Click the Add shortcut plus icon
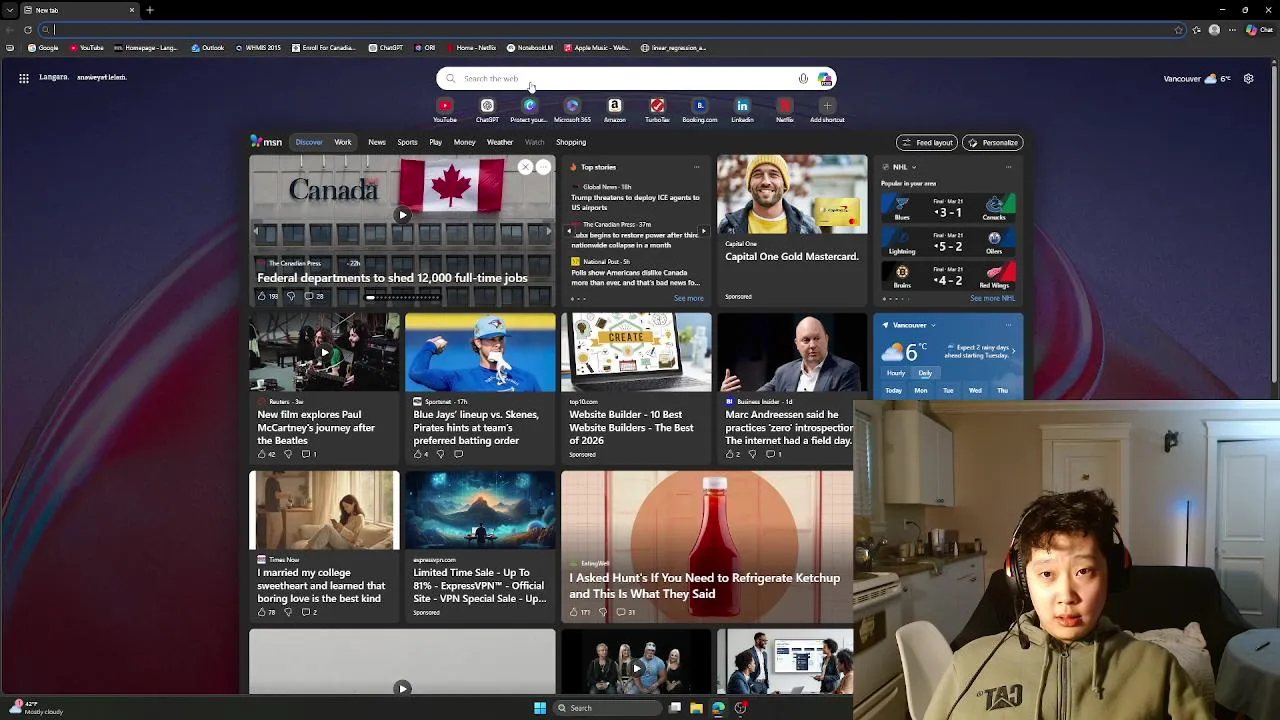1280x720 pixels. coord(827,106)
